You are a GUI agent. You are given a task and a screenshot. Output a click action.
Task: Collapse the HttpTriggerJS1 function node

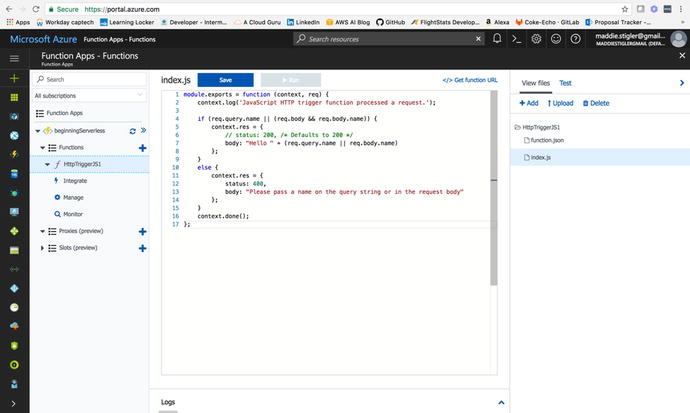49,163
